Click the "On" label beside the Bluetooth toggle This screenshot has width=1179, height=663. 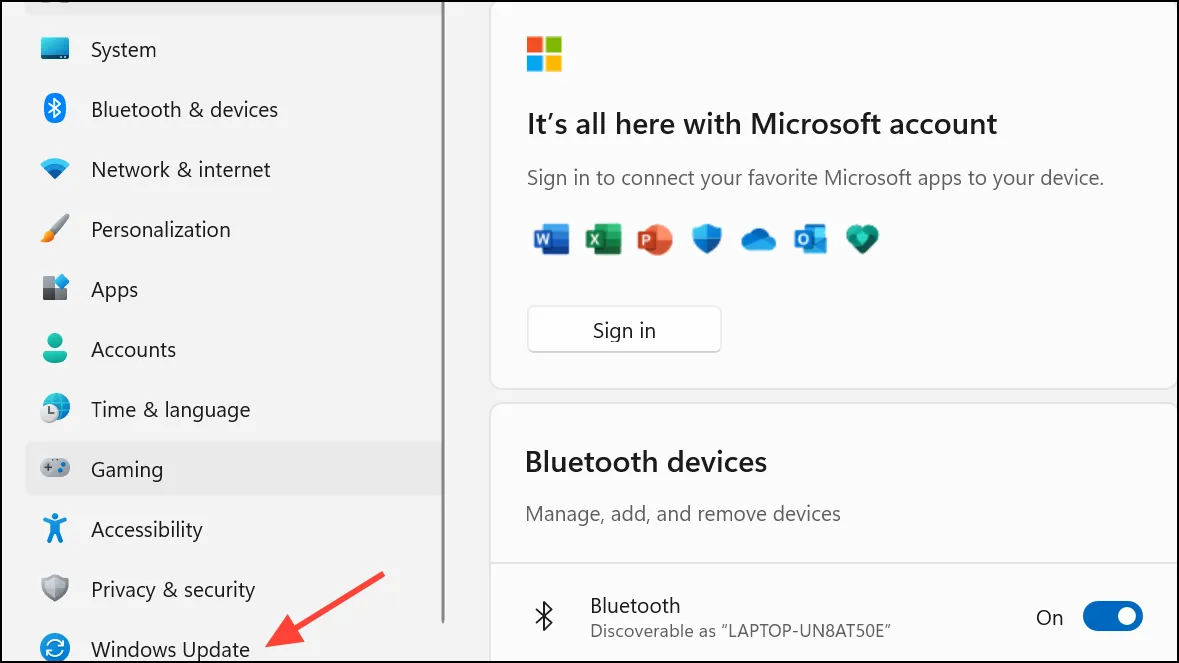pos(1050,617)
